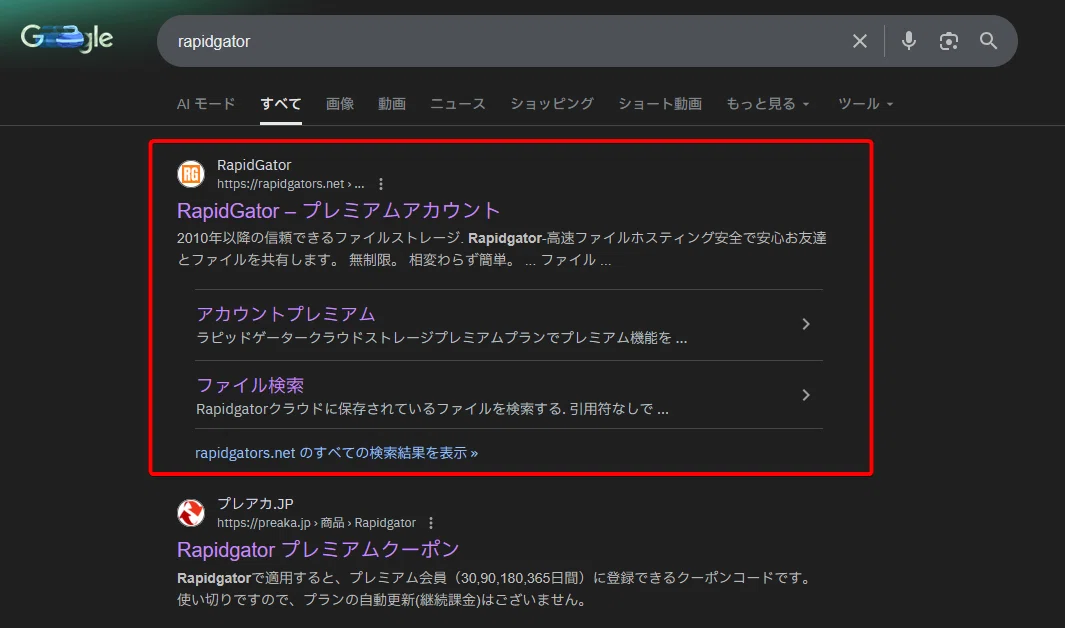Click the プレアカ.JP site name text
1065x628 pixels.
(x=255, y=504)
